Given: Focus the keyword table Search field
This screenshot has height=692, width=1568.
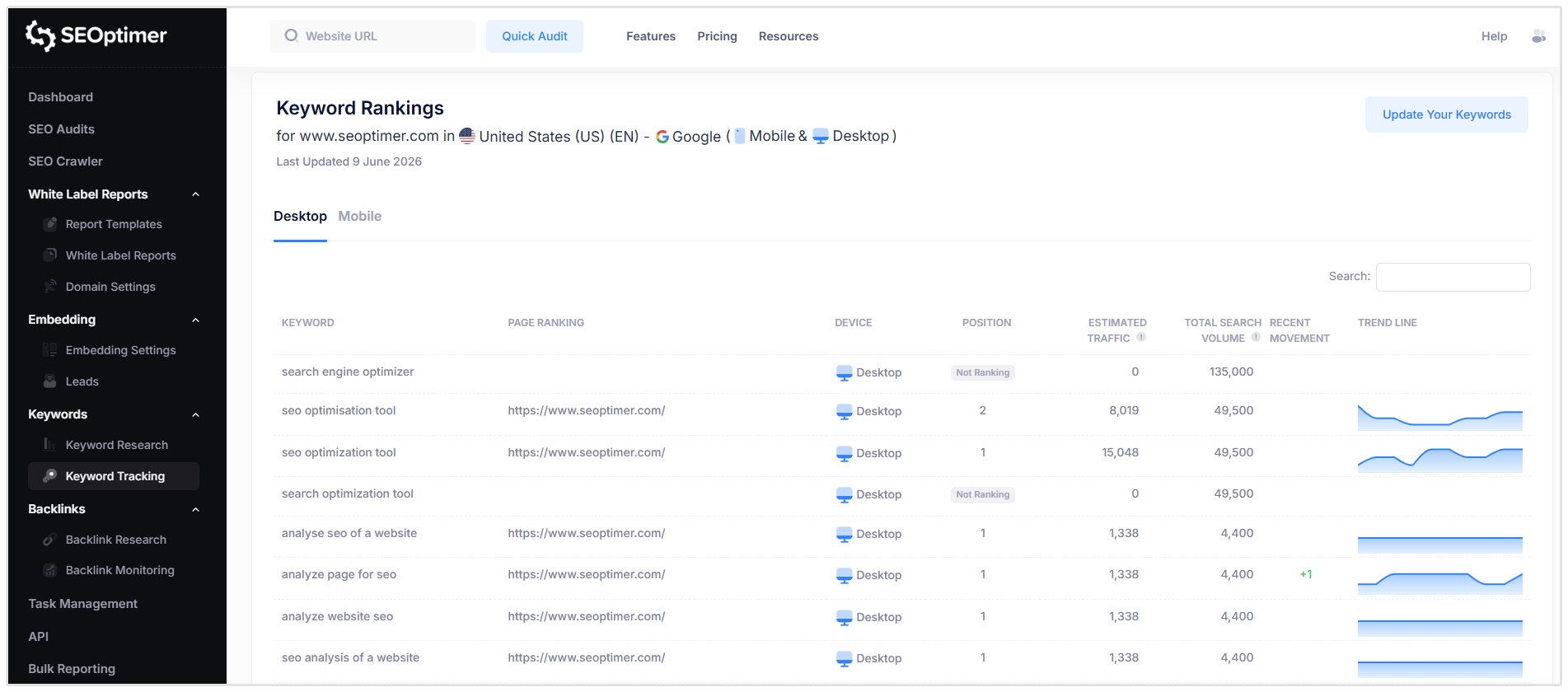Looking at the screenshot, I should pos(1453,277).
